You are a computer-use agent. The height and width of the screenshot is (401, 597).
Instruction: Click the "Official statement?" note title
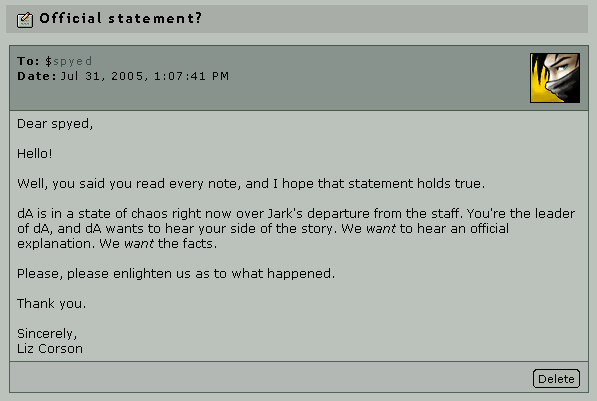point(120,18)
